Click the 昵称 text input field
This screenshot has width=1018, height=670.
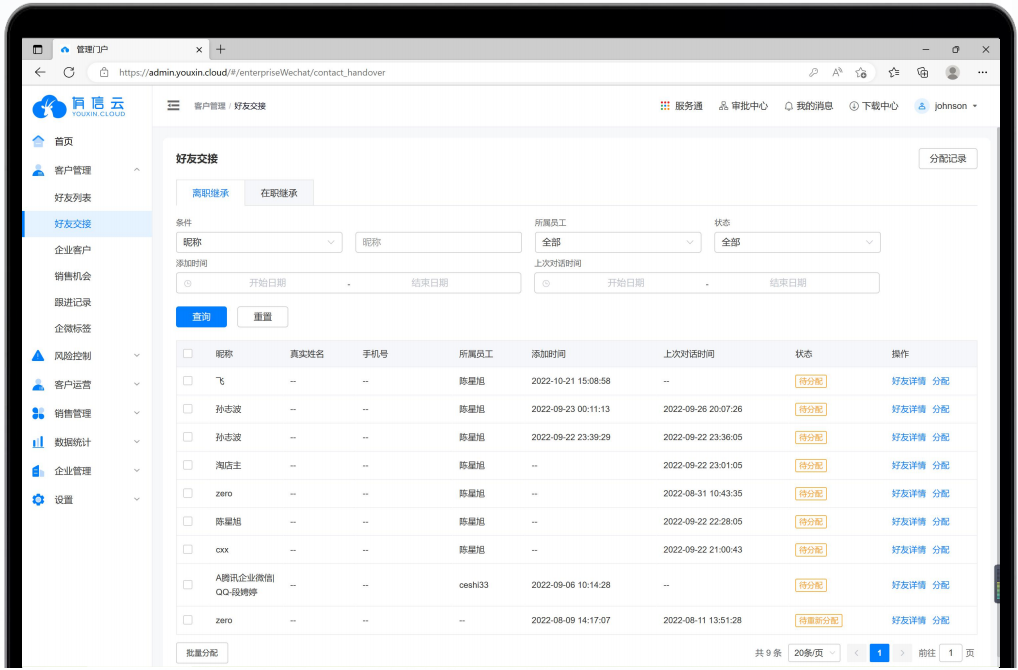click(438, 242)
